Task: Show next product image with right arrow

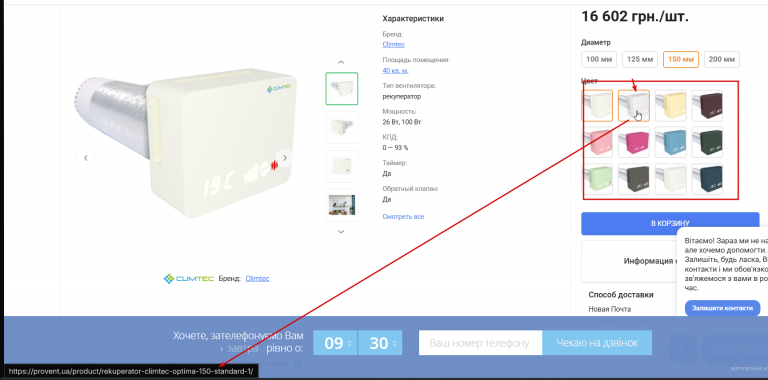Action: (x=285, y=158)
